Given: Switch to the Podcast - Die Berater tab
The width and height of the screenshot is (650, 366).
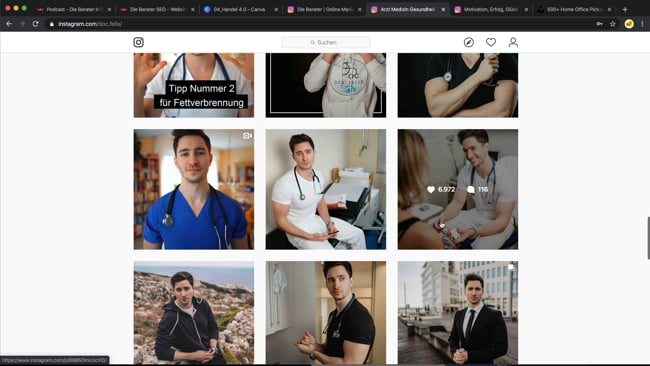Looking at the screenshot, I should coord(74,9).
